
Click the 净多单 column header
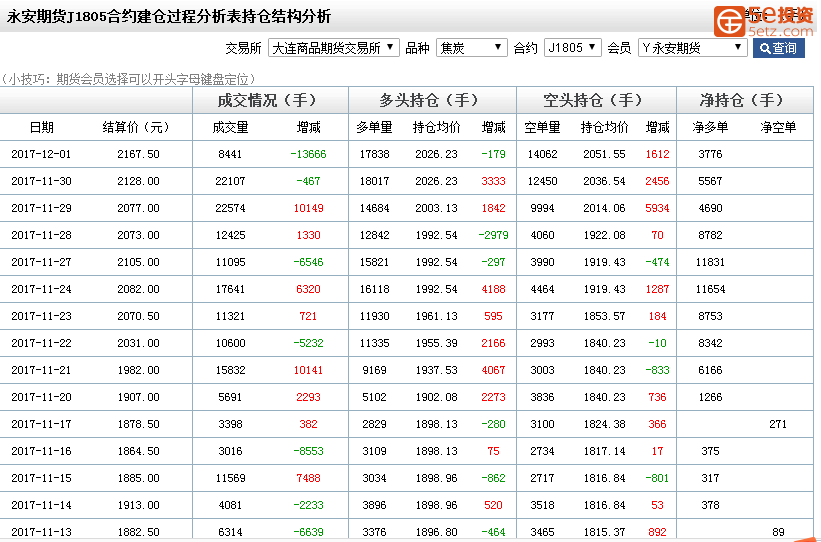click(710, 127)
